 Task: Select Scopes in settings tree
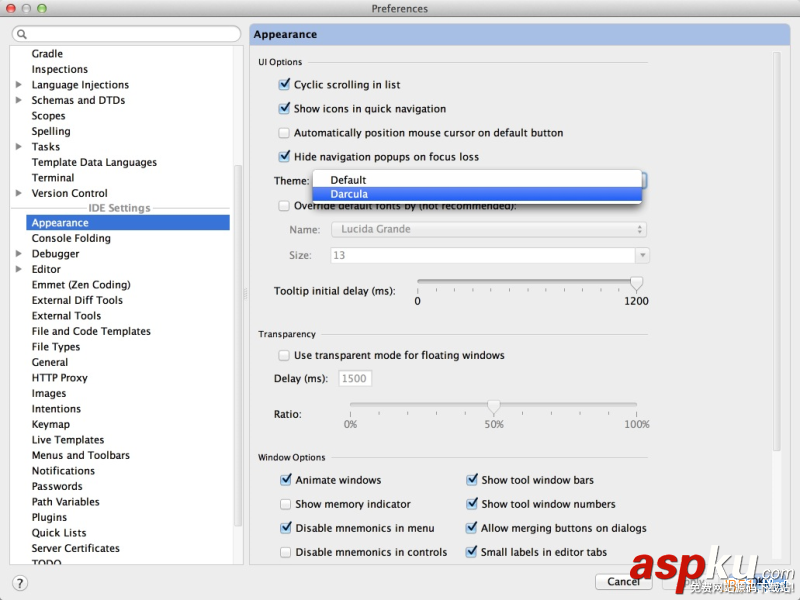48,116
